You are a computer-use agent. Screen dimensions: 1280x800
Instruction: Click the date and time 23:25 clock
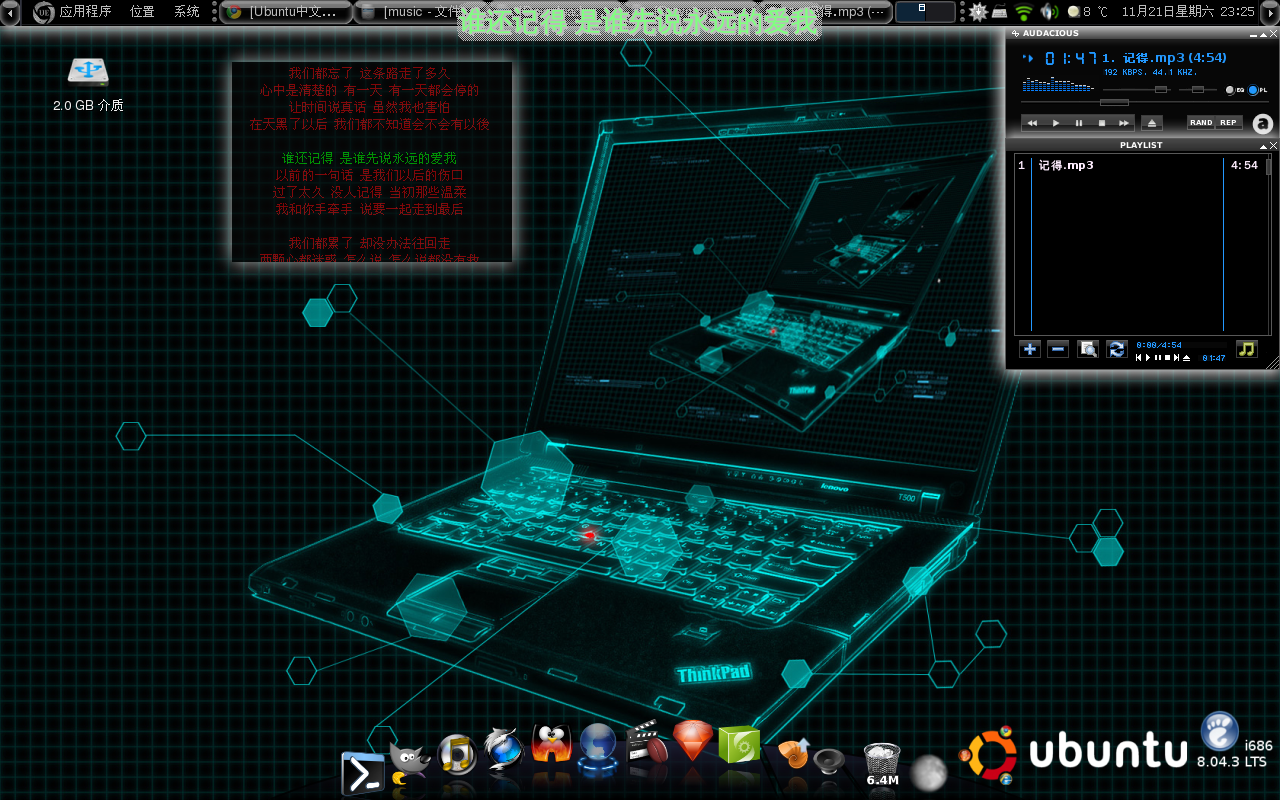click(1188, 12)
